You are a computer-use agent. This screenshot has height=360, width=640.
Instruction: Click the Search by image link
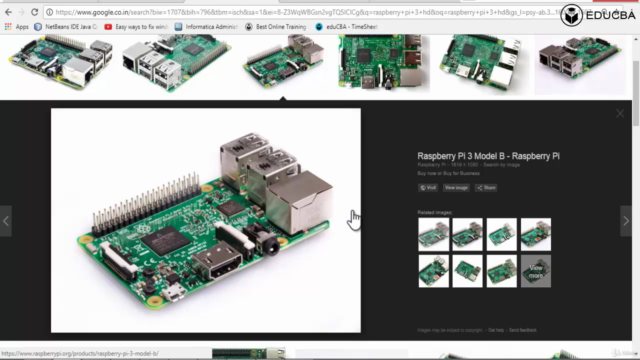pos(502,165)
